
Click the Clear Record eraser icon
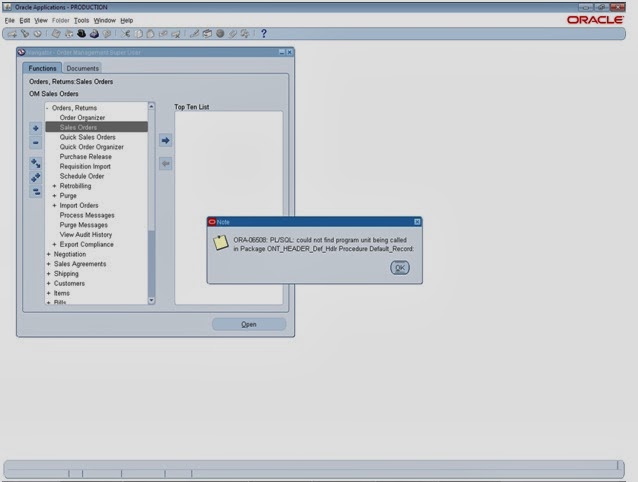pyautogui.click(x=163, y=34)
